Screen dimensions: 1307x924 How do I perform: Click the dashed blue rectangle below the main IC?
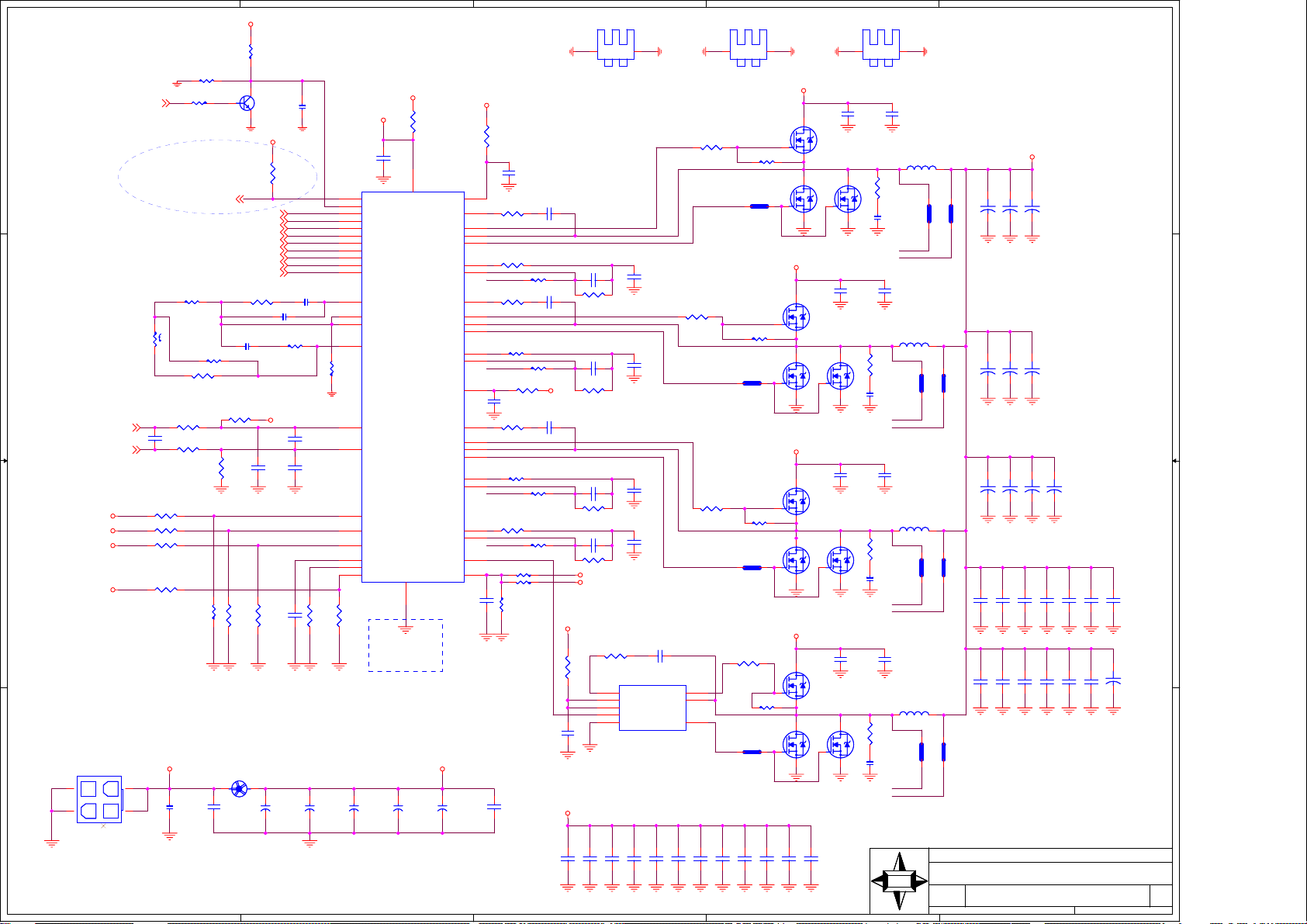click(x=406, y=645)
